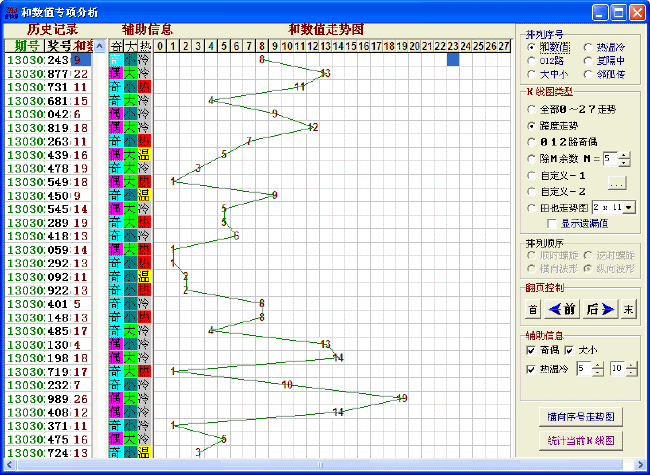Click the 奖号 column header

pos(59,45)
